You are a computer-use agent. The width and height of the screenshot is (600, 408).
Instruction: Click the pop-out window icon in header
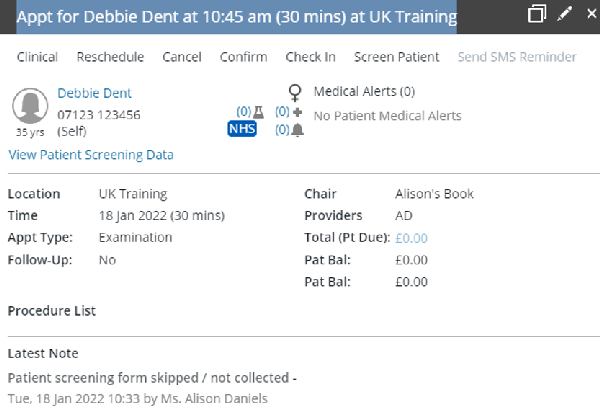(536, 14)
